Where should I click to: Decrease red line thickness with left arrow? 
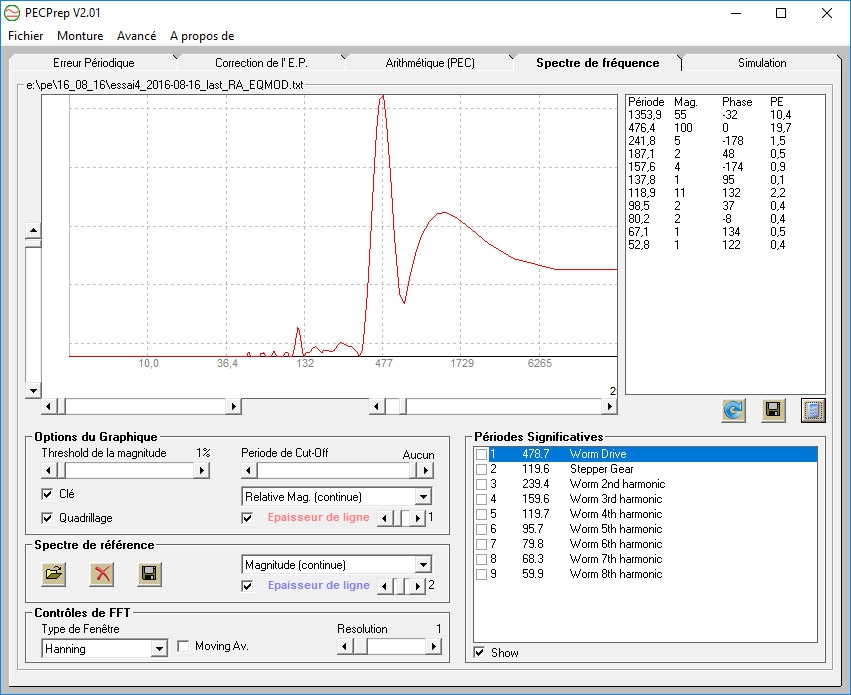[384, 518]
